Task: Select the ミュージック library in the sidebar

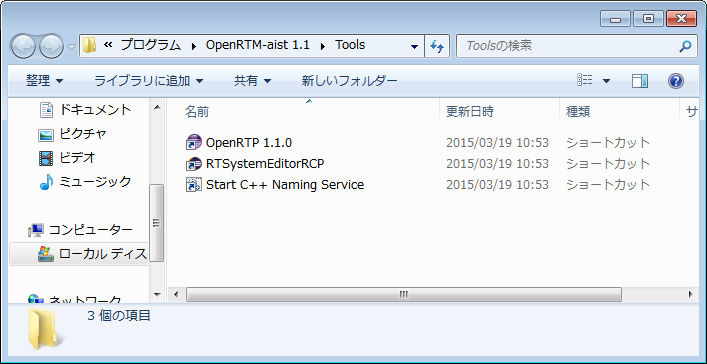Action: click(x=86, y=182)
